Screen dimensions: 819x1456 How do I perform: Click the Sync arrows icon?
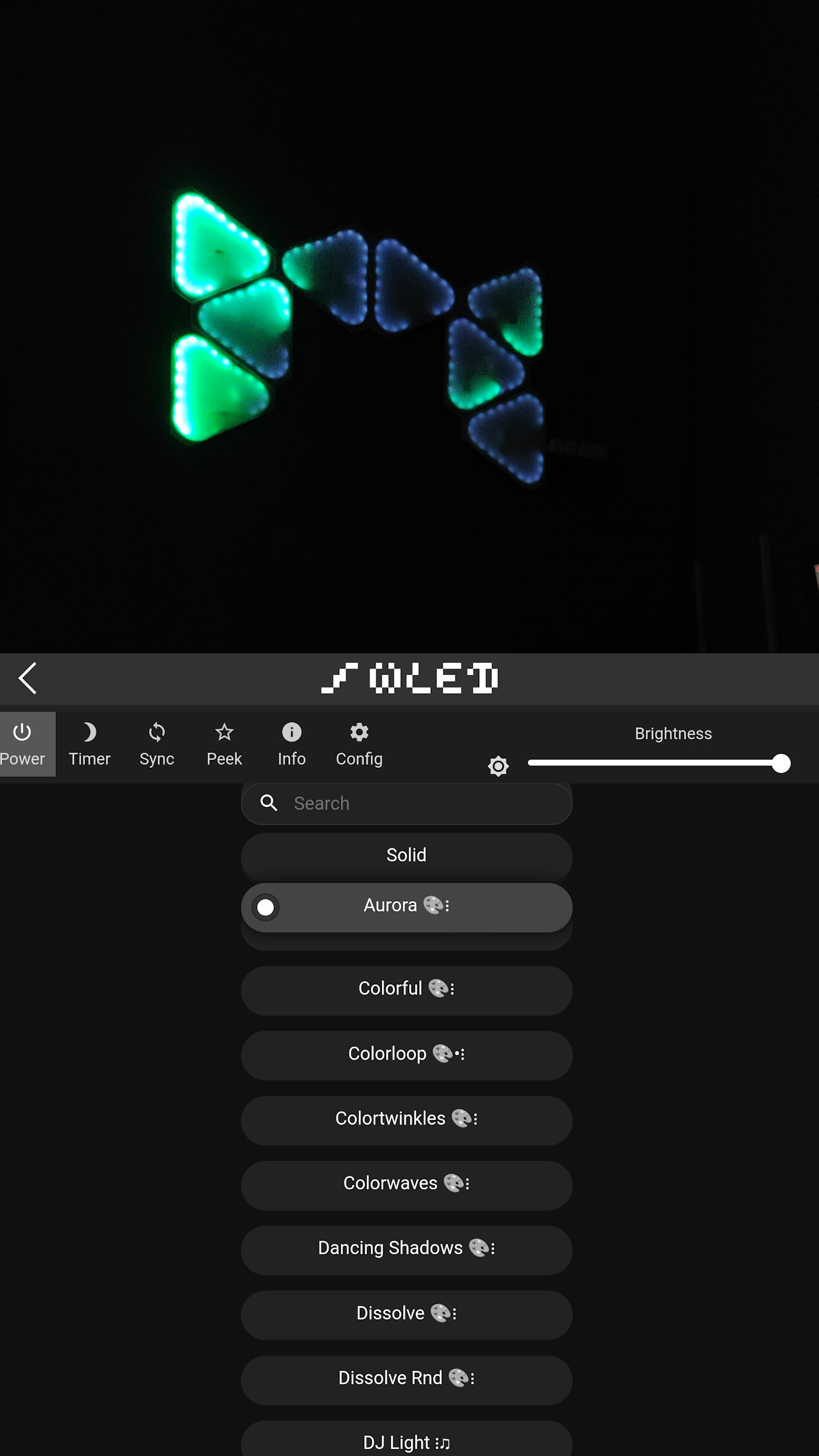(x=157, y=733)
